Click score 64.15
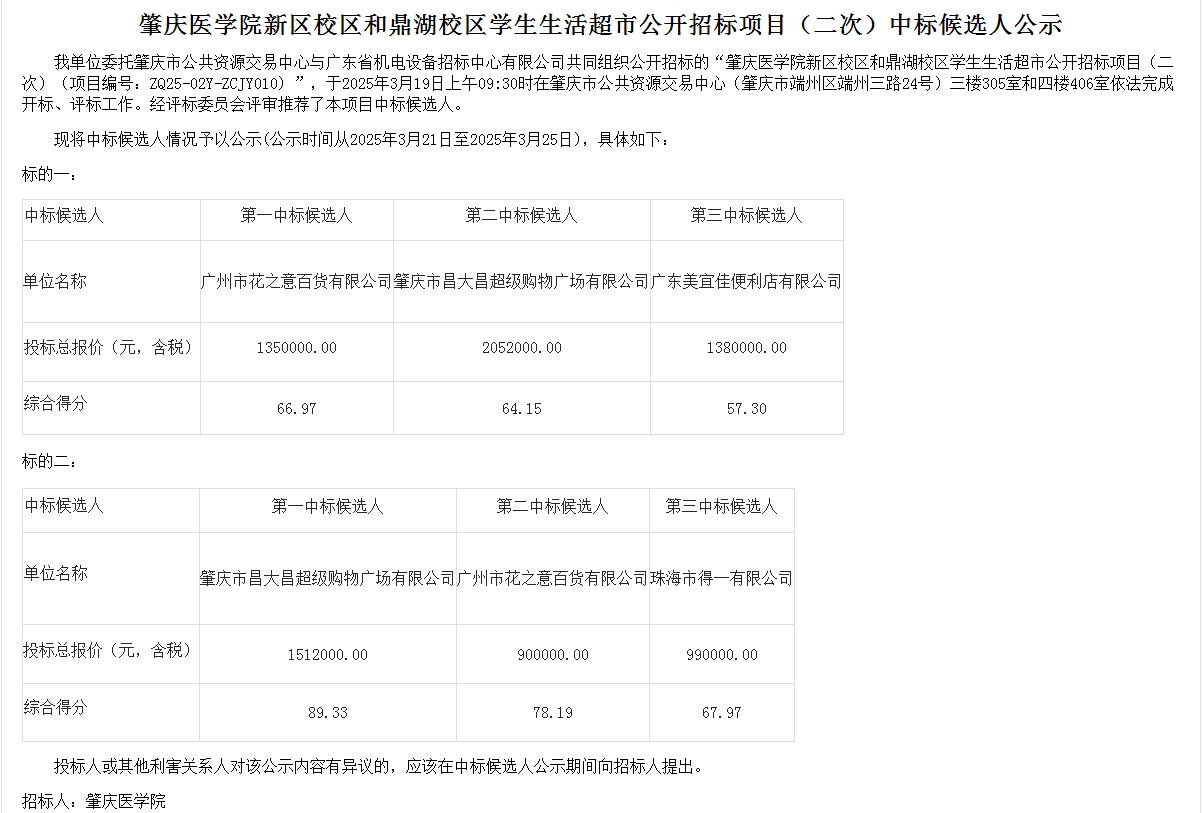Viewport: 1202px width, 813px height. [x=521, y=409]
